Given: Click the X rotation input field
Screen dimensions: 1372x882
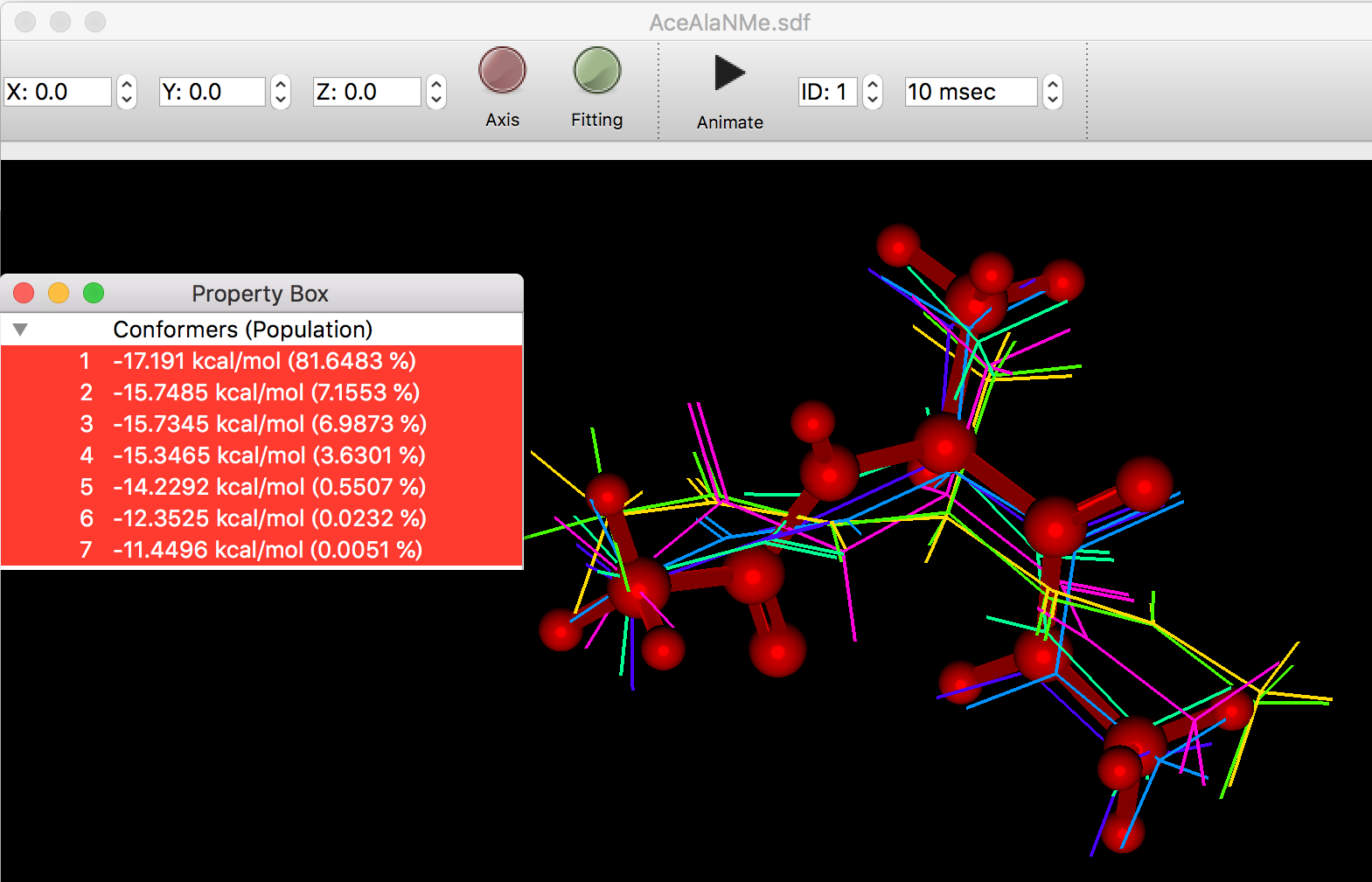Looking at the screenshot, I should coord(58,92).
